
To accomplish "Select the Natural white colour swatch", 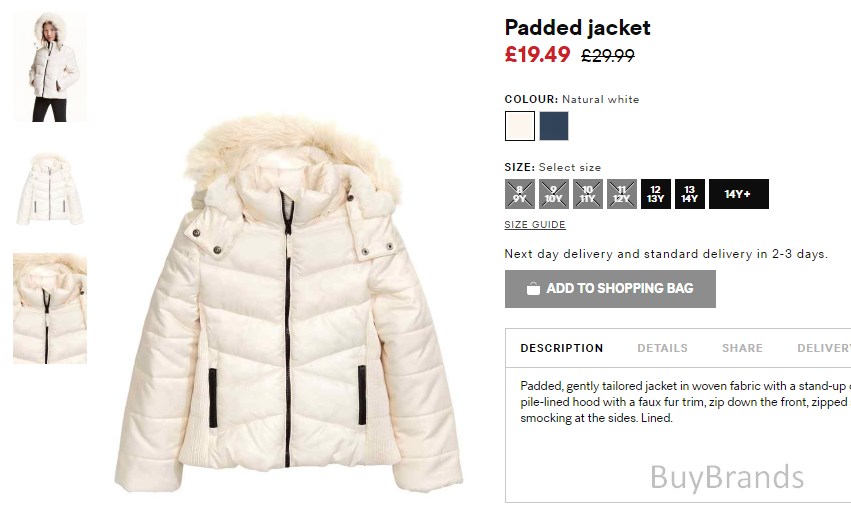I will point(519,126).
